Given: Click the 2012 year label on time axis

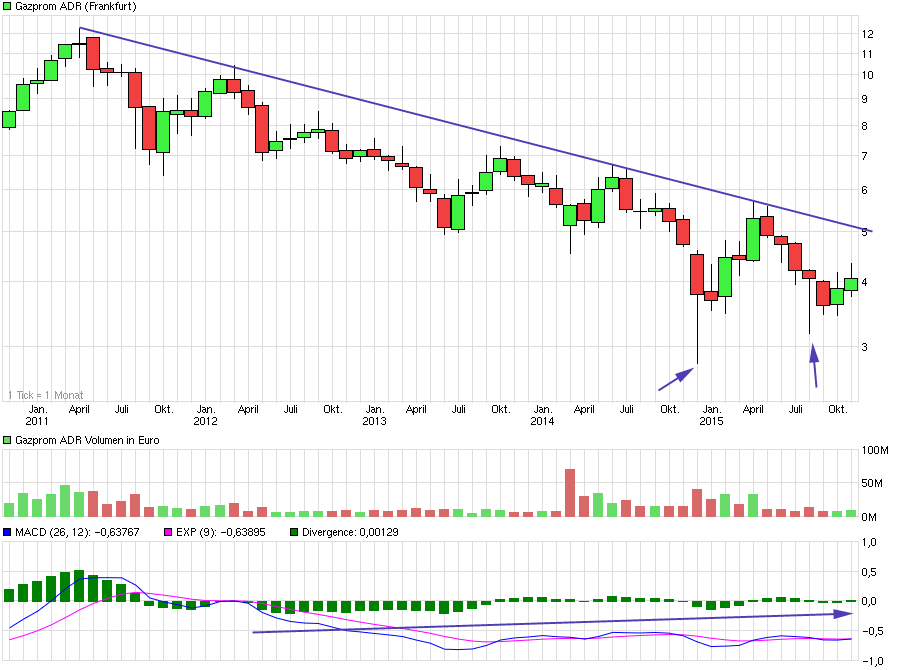Looking at the screenshot, I should coord(205,422).
